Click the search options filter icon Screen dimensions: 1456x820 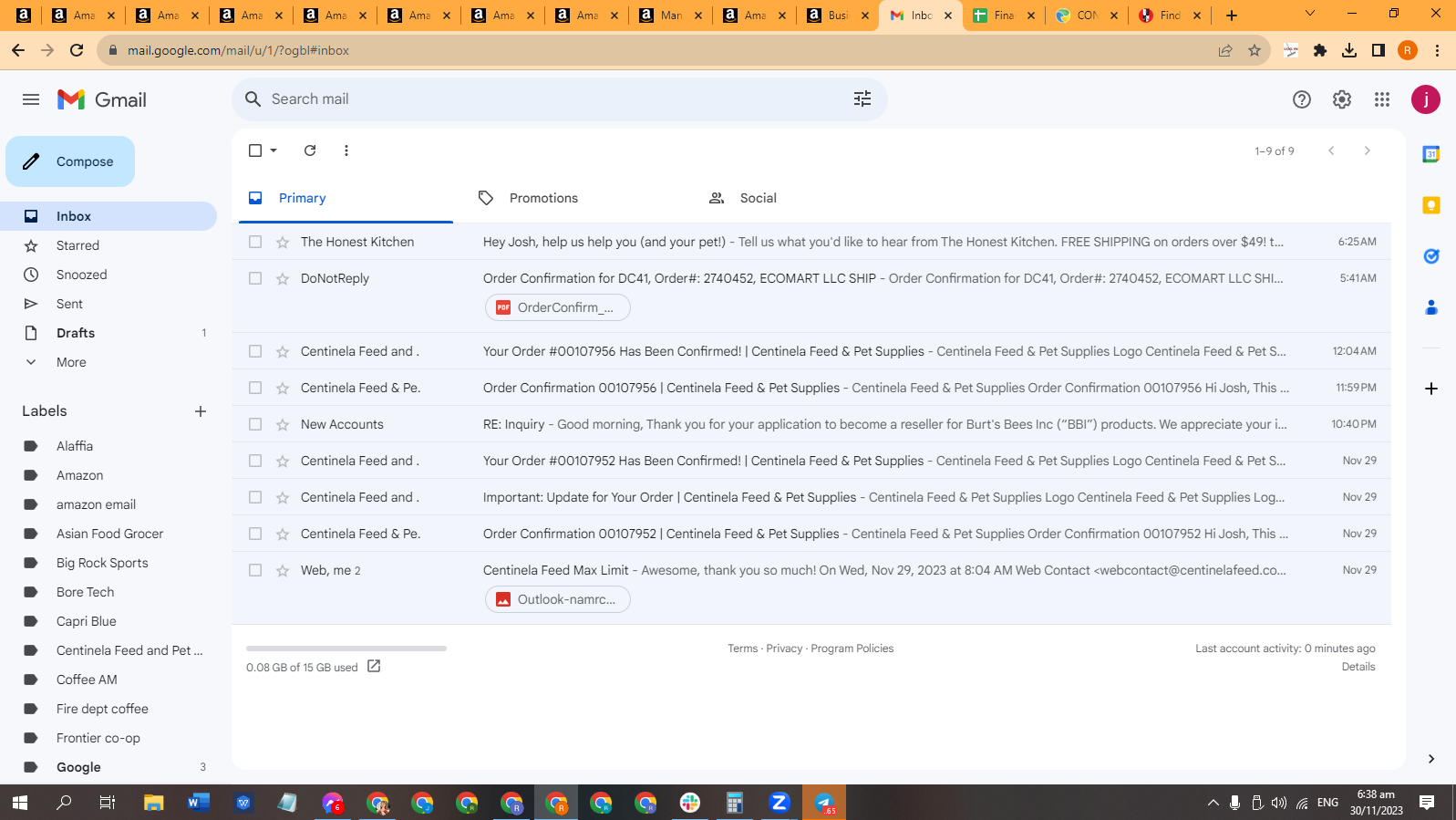(x=862, y=99)
